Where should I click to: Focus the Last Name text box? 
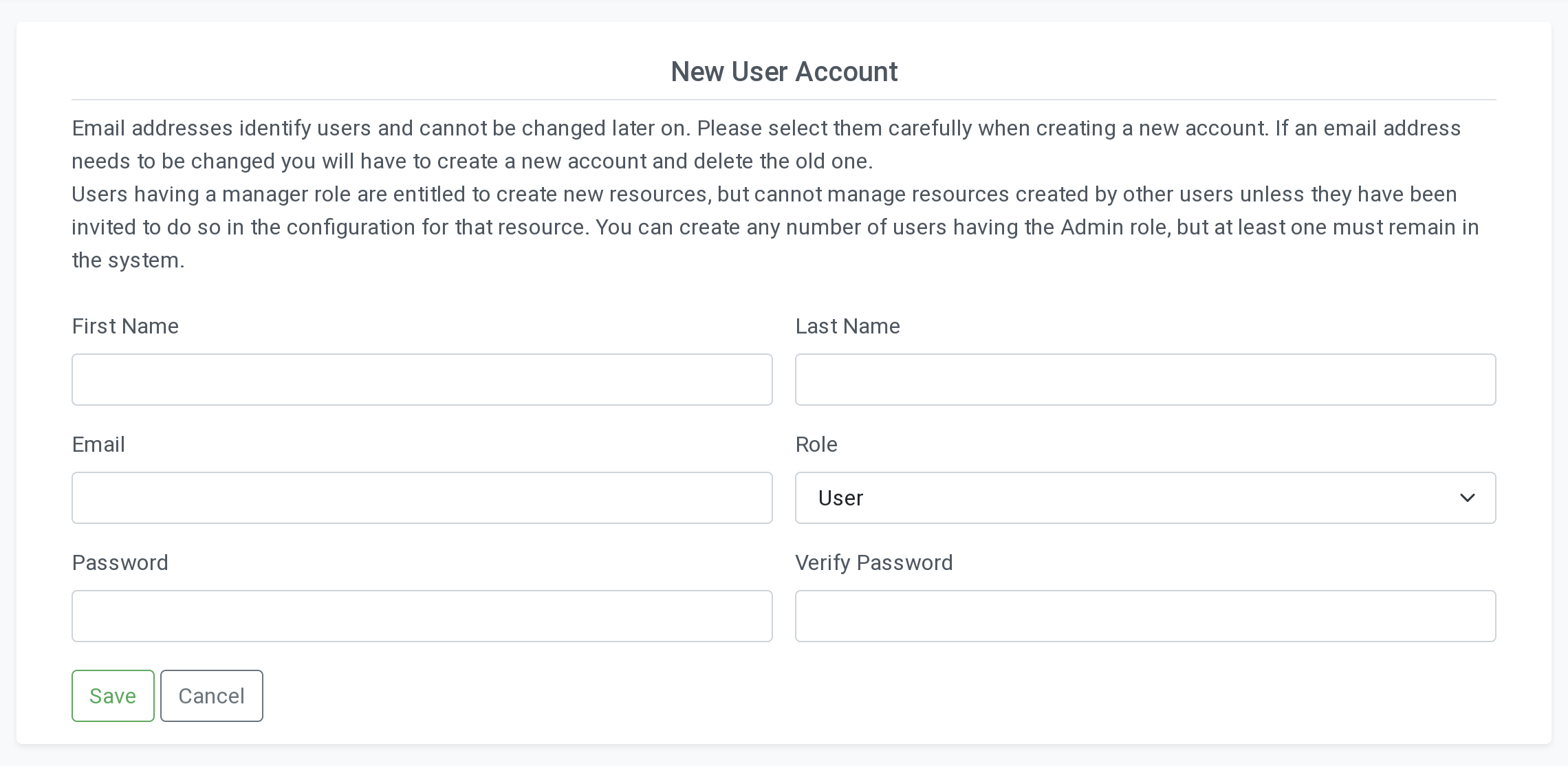pos(1145,380)
